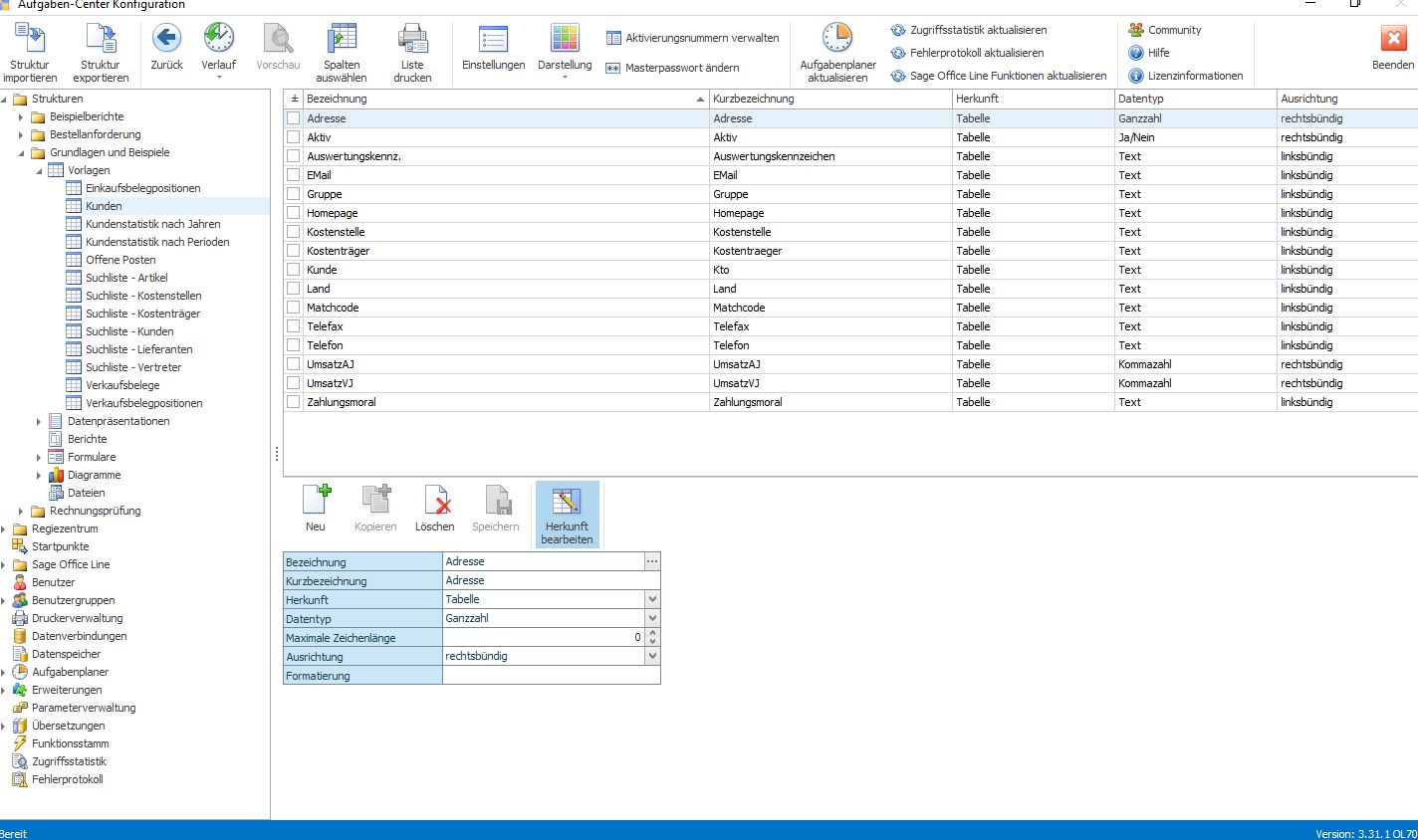Screen dimensions: 1418x840
Task: Collapse the Grundlagen und Beispiele folder
Action: (21, 153)
